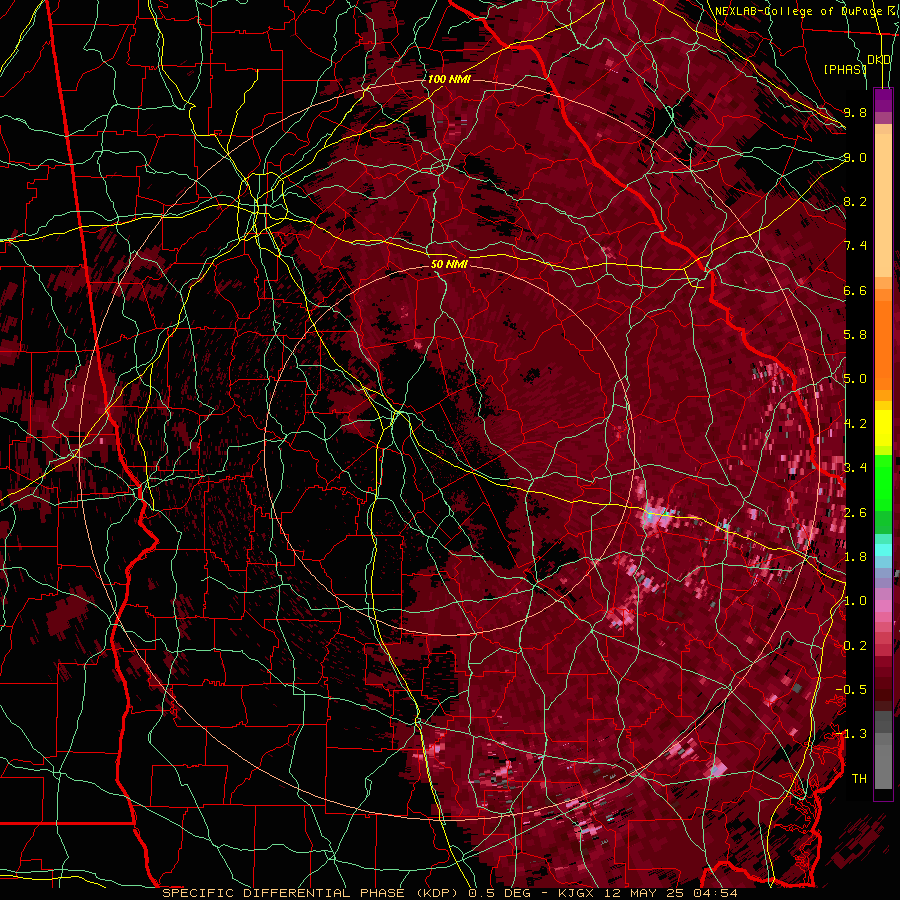Click the -1.3 value on the color scale

(851, 734)
